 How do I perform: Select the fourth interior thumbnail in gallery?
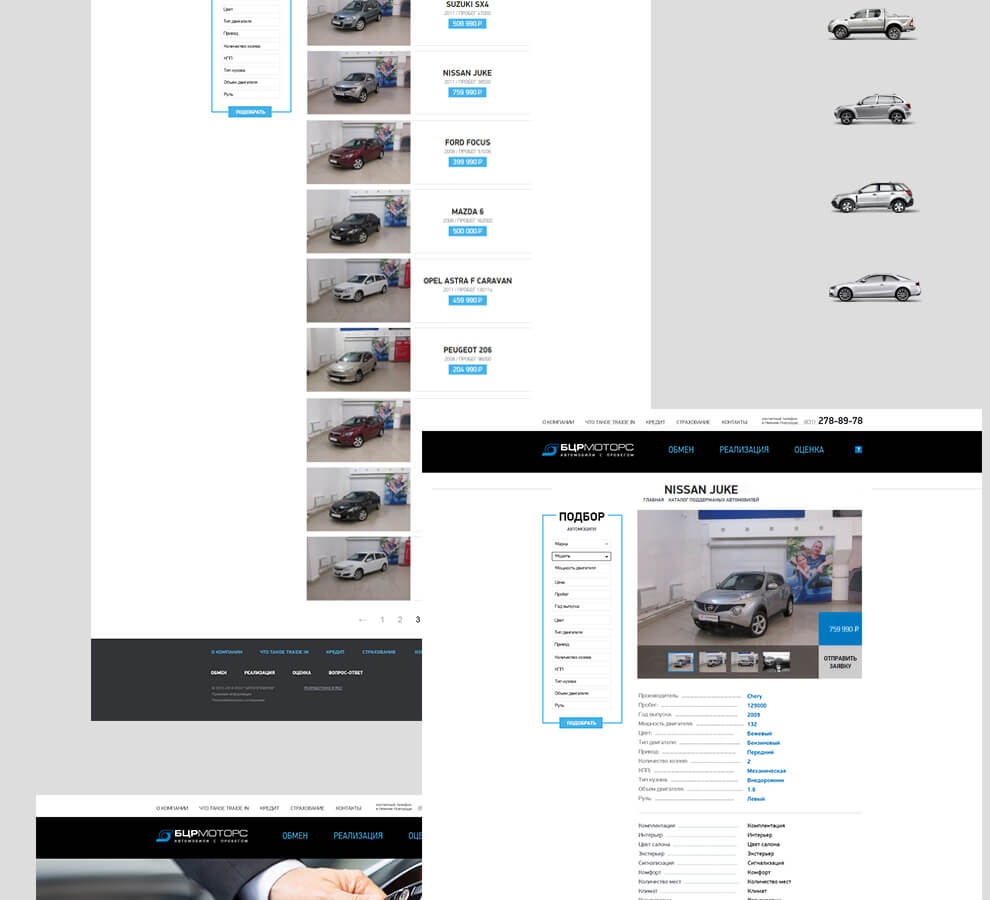coord(776,661)
